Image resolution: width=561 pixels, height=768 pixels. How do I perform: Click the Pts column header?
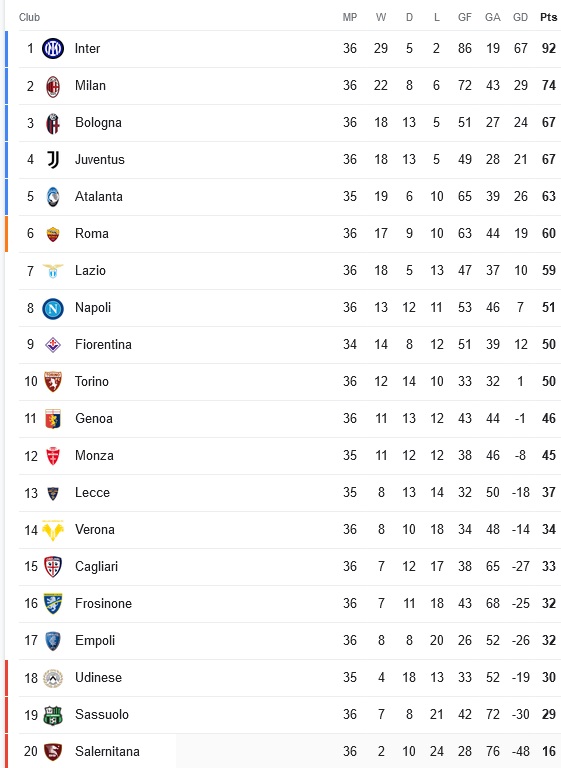548,17
